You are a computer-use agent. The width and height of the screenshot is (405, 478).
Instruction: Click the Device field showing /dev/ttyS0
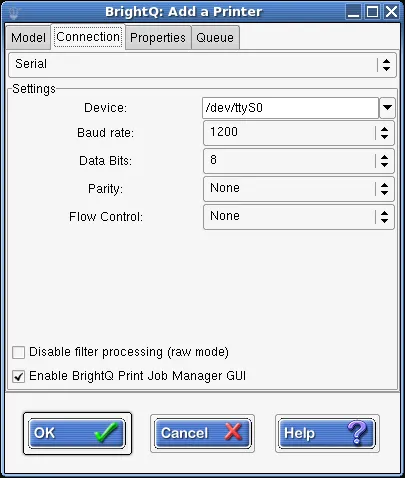coord(290,108)
